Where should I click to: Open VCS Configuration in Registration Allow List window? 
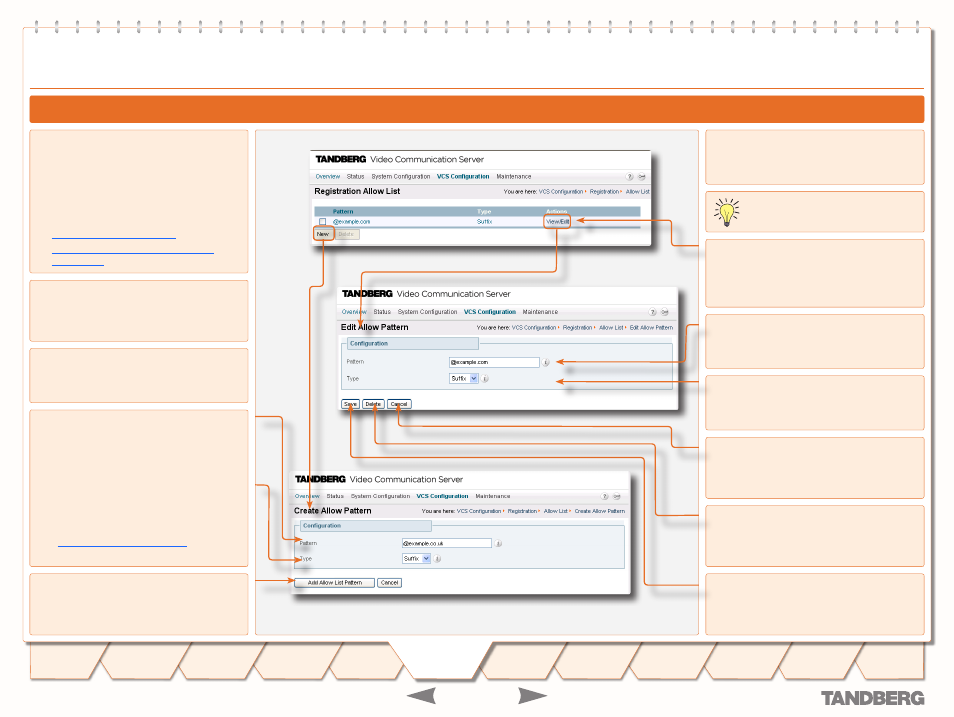463,177
